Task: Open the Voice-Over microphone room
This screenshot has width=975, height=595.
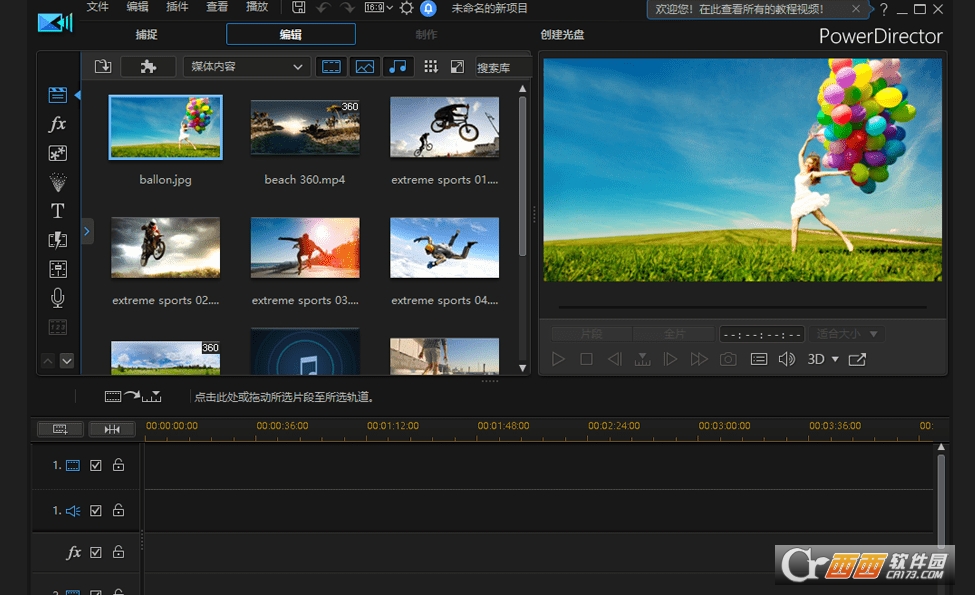Action: click(57, 298)
